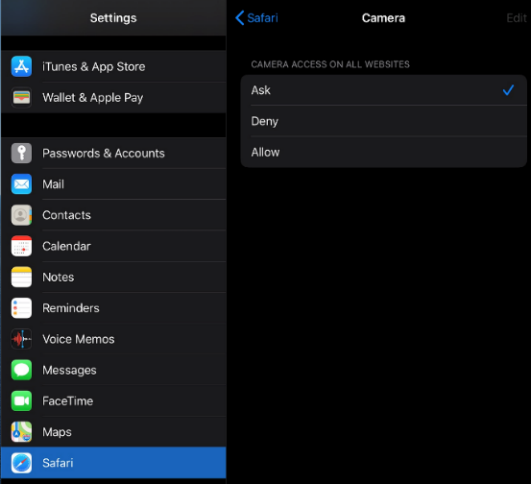531x484 pixels.
Task: Select Deny for camera access
Action: 383,121
